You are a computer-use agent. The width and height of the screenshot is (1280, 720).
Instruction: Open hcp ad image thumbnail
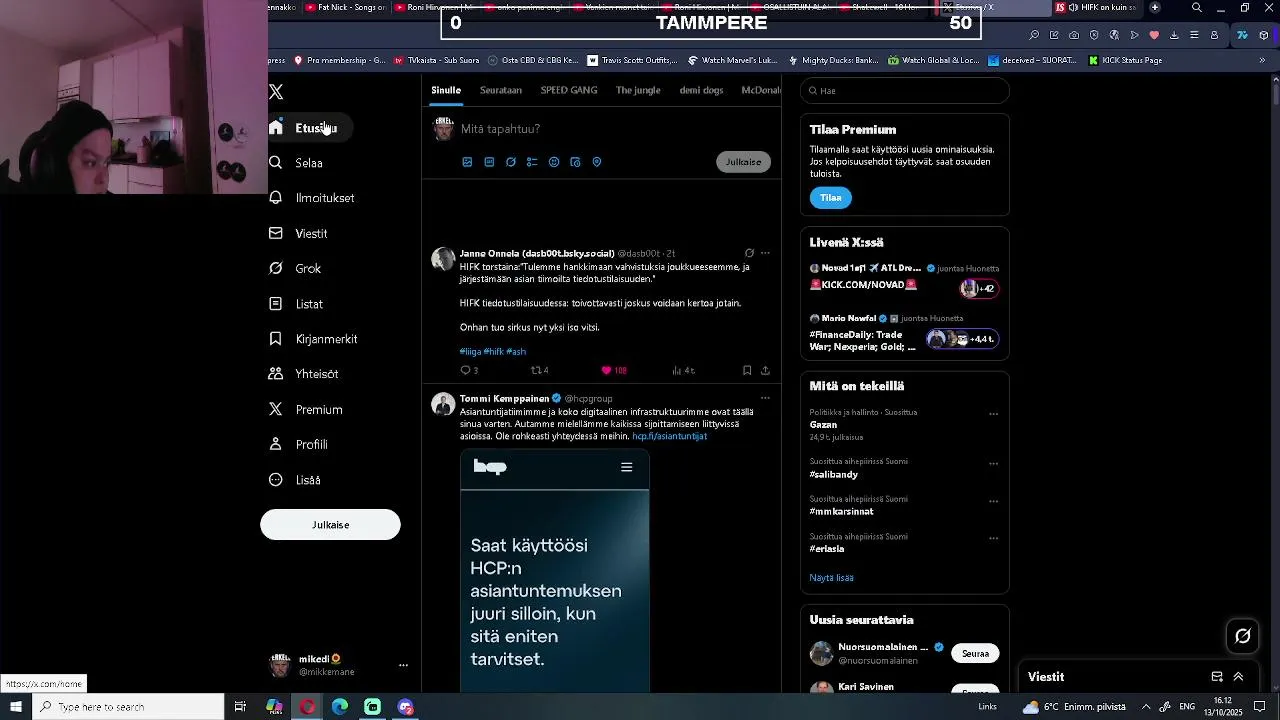[x=555, y=572]
